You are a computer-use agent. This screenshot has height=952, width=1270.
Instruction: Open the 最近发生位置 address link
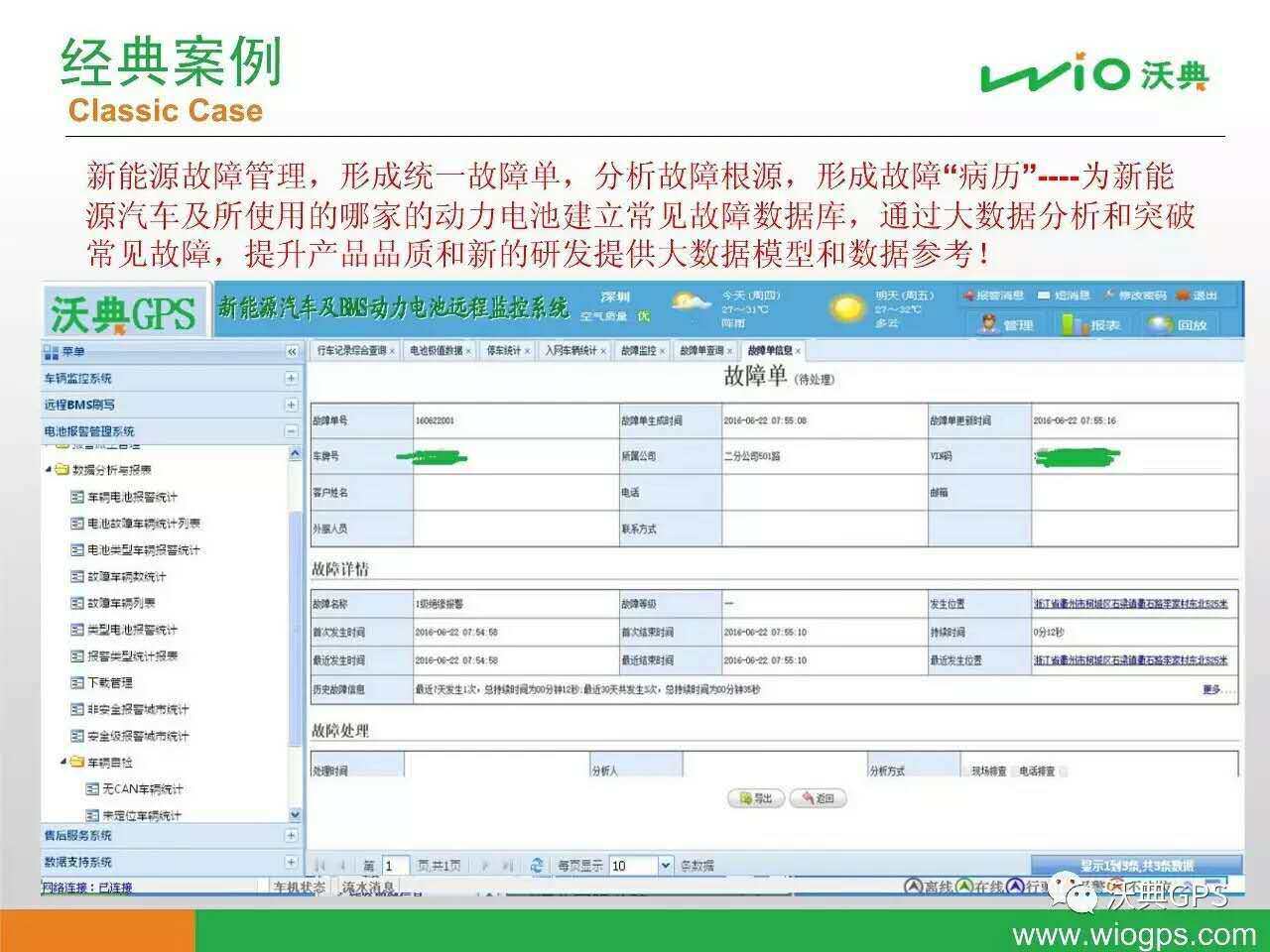[x=1130, y=660]
